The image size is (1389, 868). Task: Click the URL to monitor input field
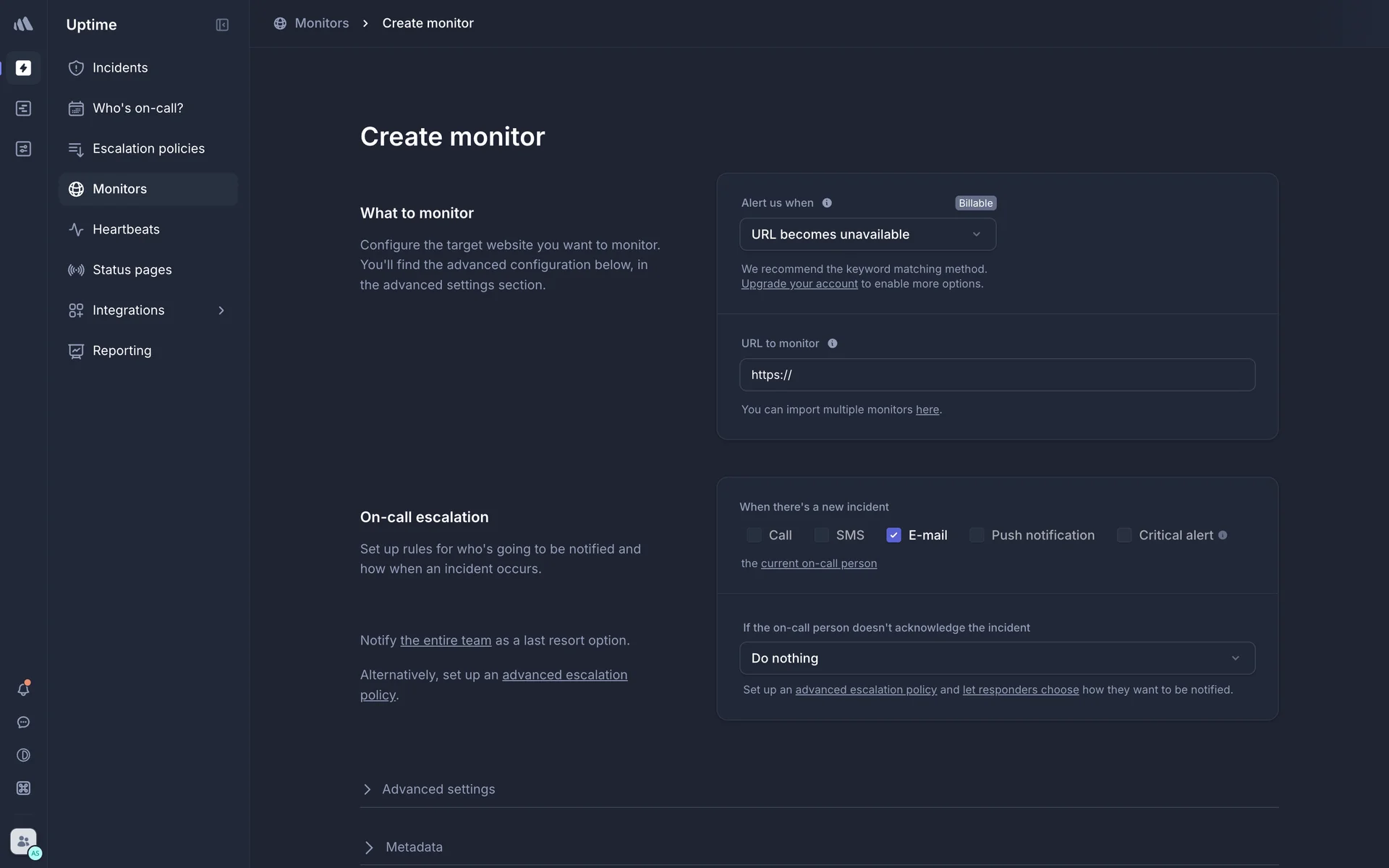(x=997, y=375)
